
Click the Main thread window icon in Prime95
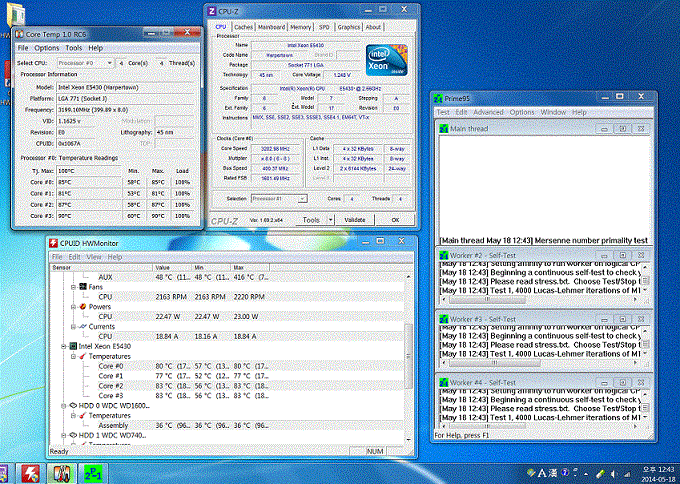[444, 128]
